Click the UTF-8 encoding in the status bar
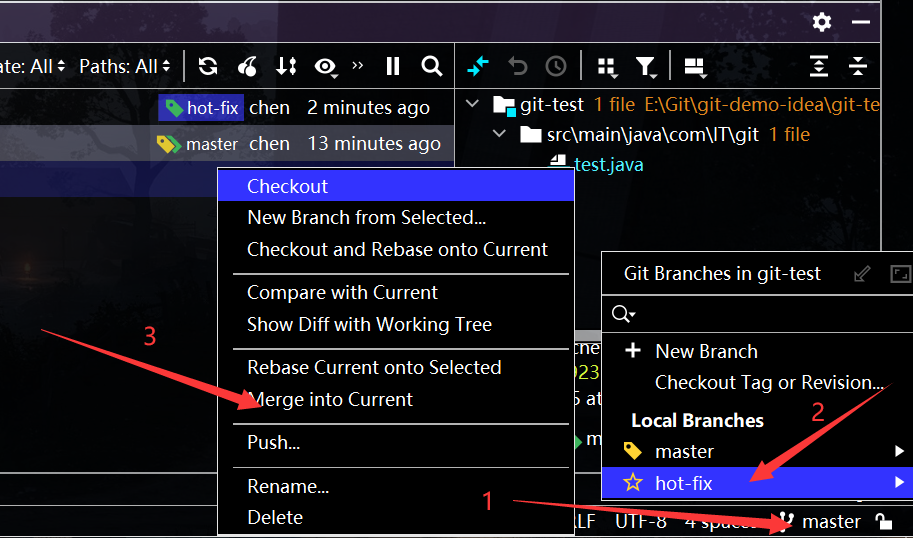 coord(643,521)
